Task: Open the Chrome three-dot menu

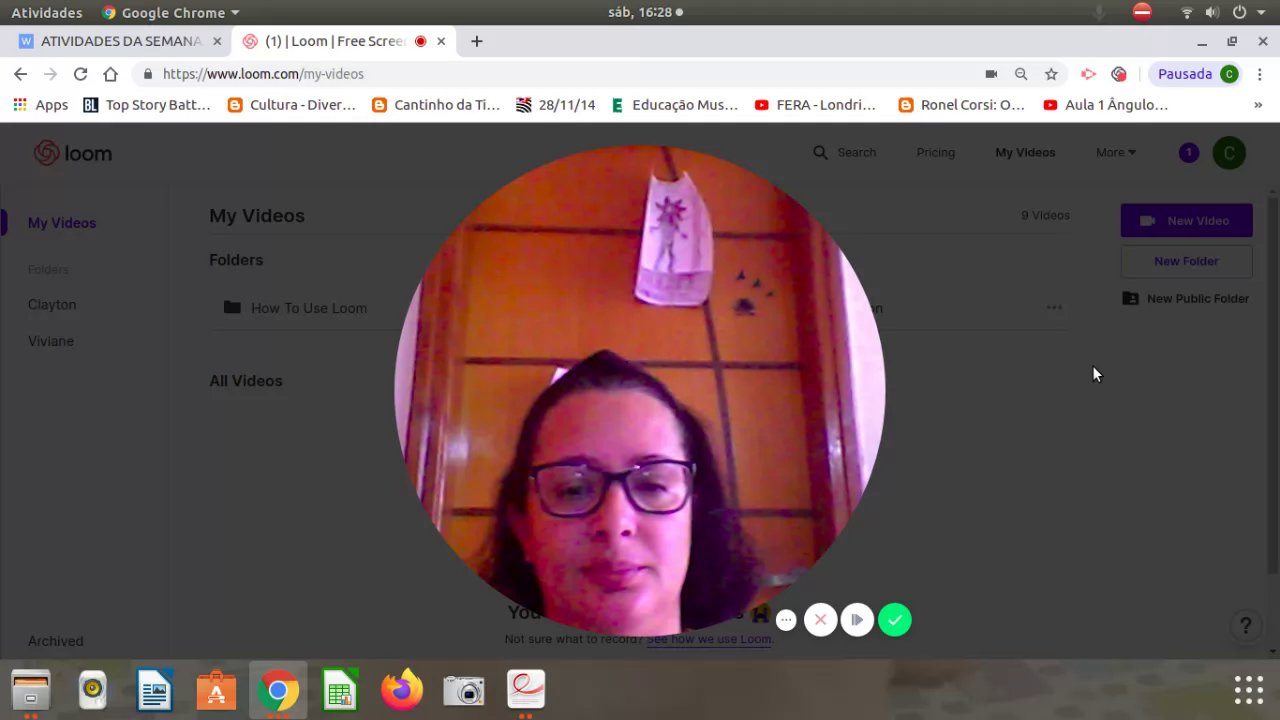Action: coord(1261,74)
